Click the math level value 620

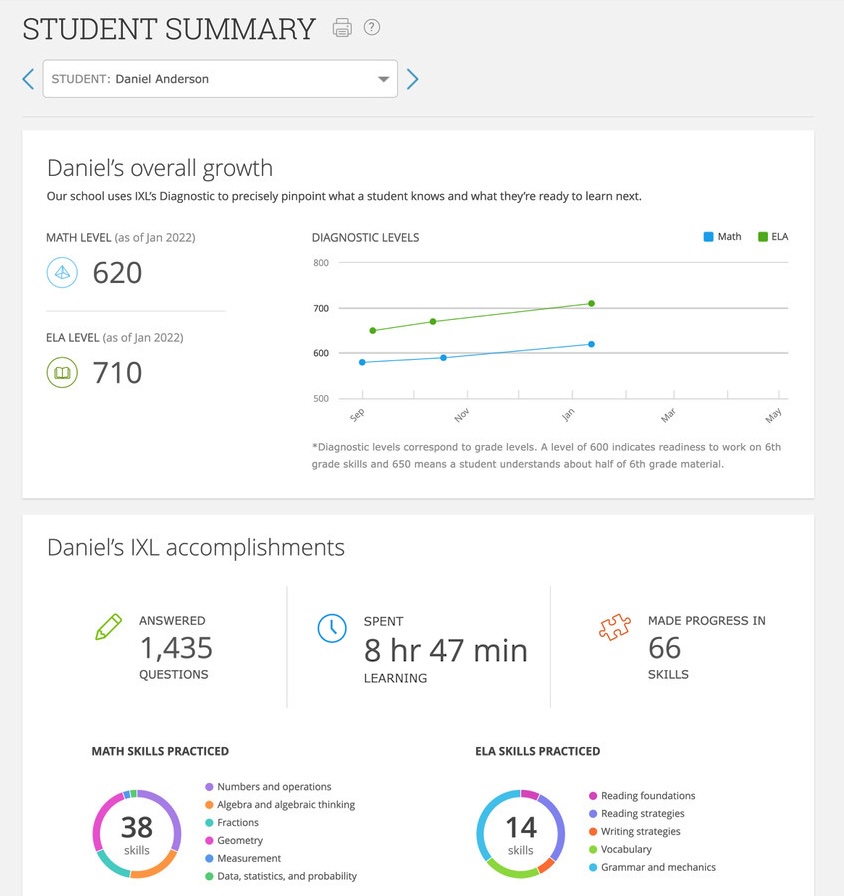pos(117,273)
